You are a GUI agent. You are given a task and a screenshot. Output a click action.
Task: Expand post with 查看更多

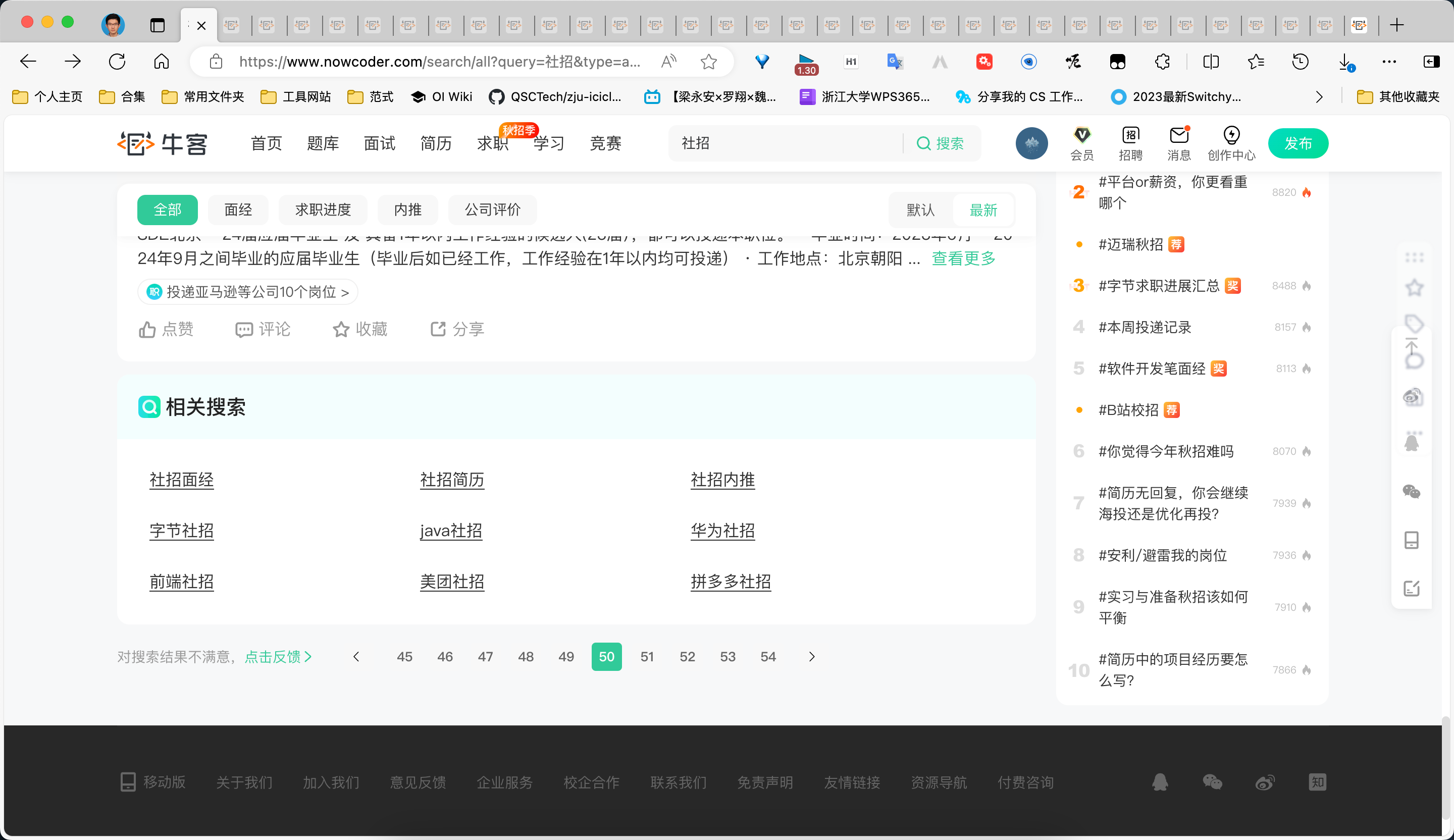click(964, 258)
